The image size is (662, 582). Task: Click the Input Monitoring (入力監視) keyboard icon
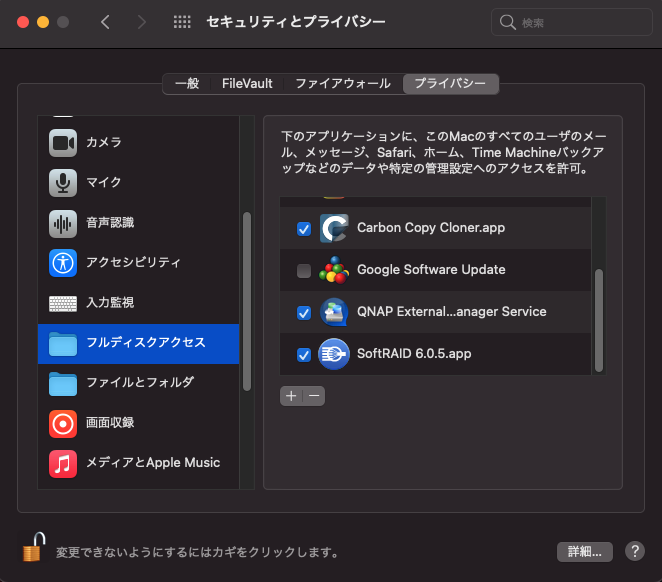click(63, 303)
